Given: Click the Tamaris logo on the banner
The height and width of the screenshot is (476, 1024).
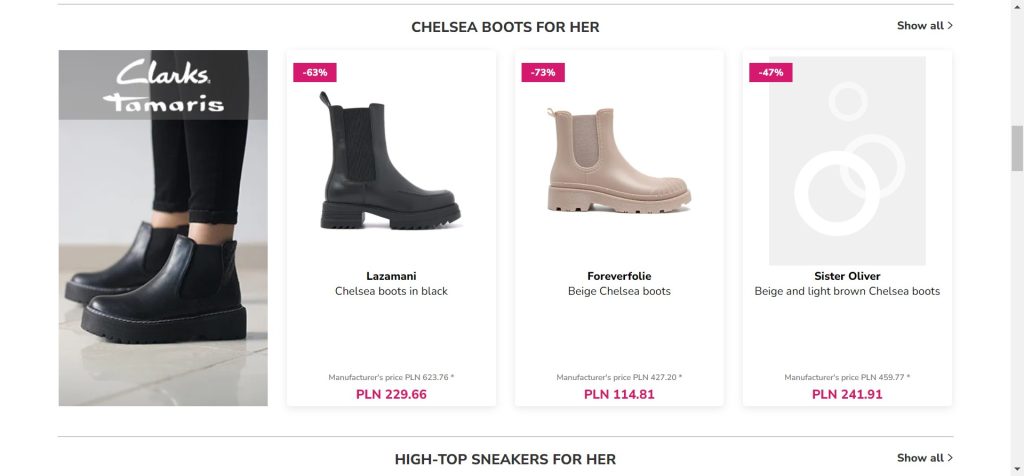Looking at the screenshot, I should click(163, 102).
